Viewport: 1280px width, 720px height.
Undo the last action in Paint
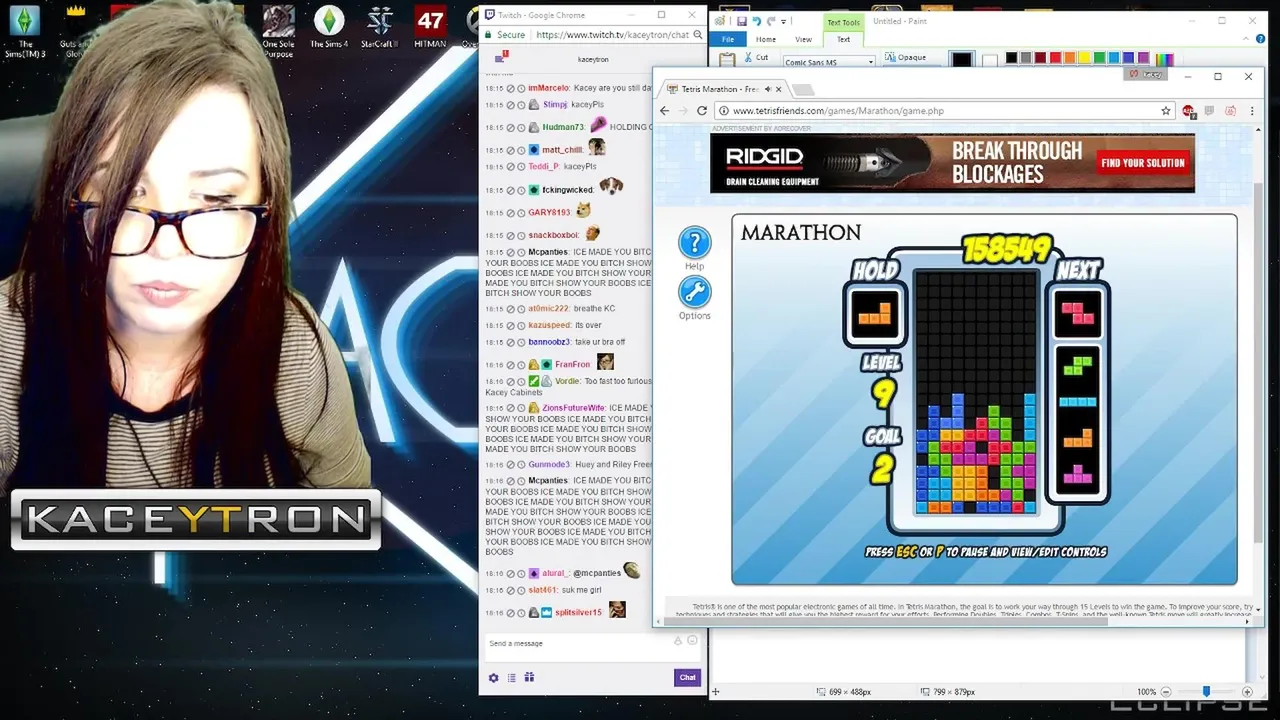click(x=756, y=21)
